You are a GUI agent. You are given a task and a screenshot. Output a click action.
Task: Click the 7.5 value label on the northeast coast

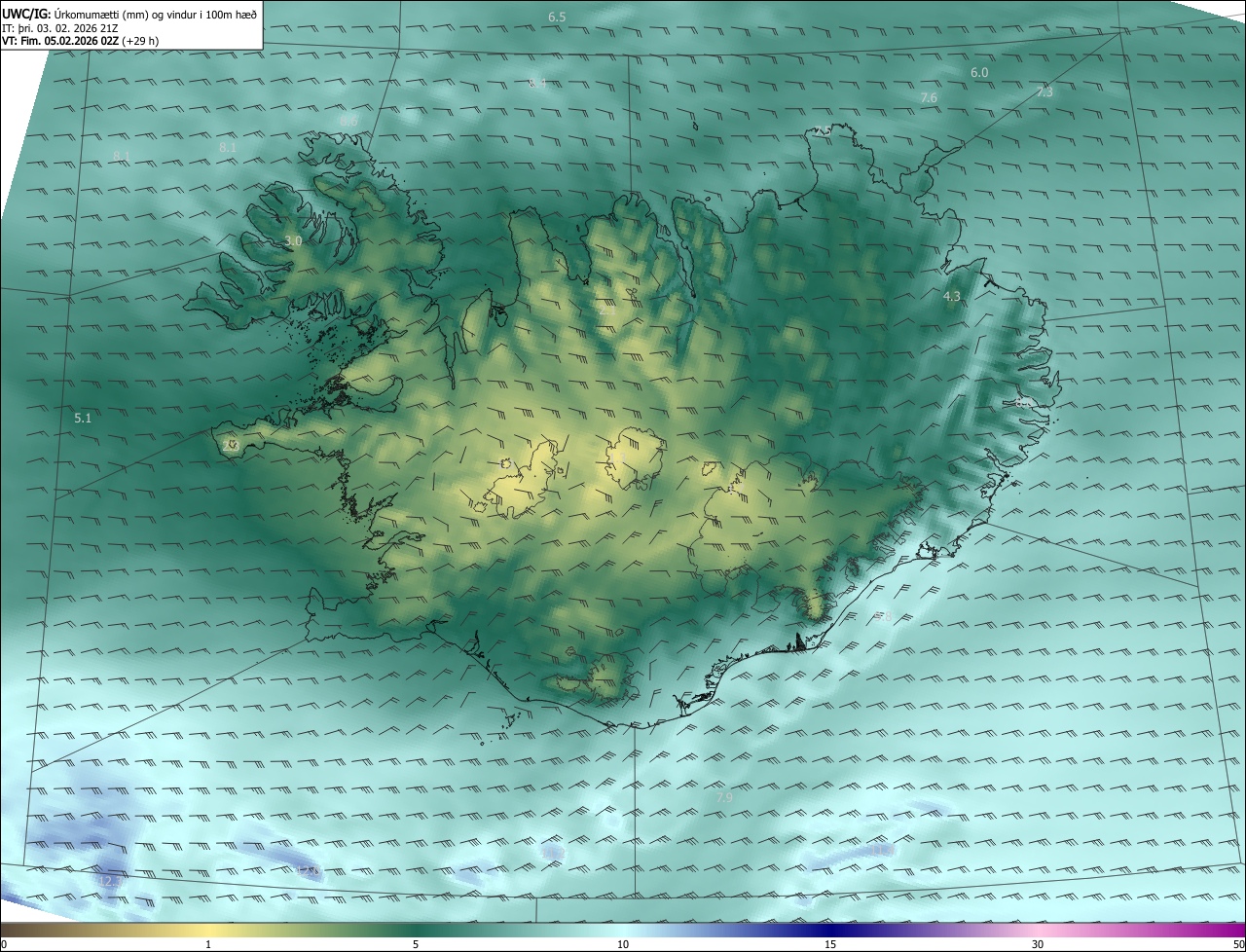click(x=823, y=130)
